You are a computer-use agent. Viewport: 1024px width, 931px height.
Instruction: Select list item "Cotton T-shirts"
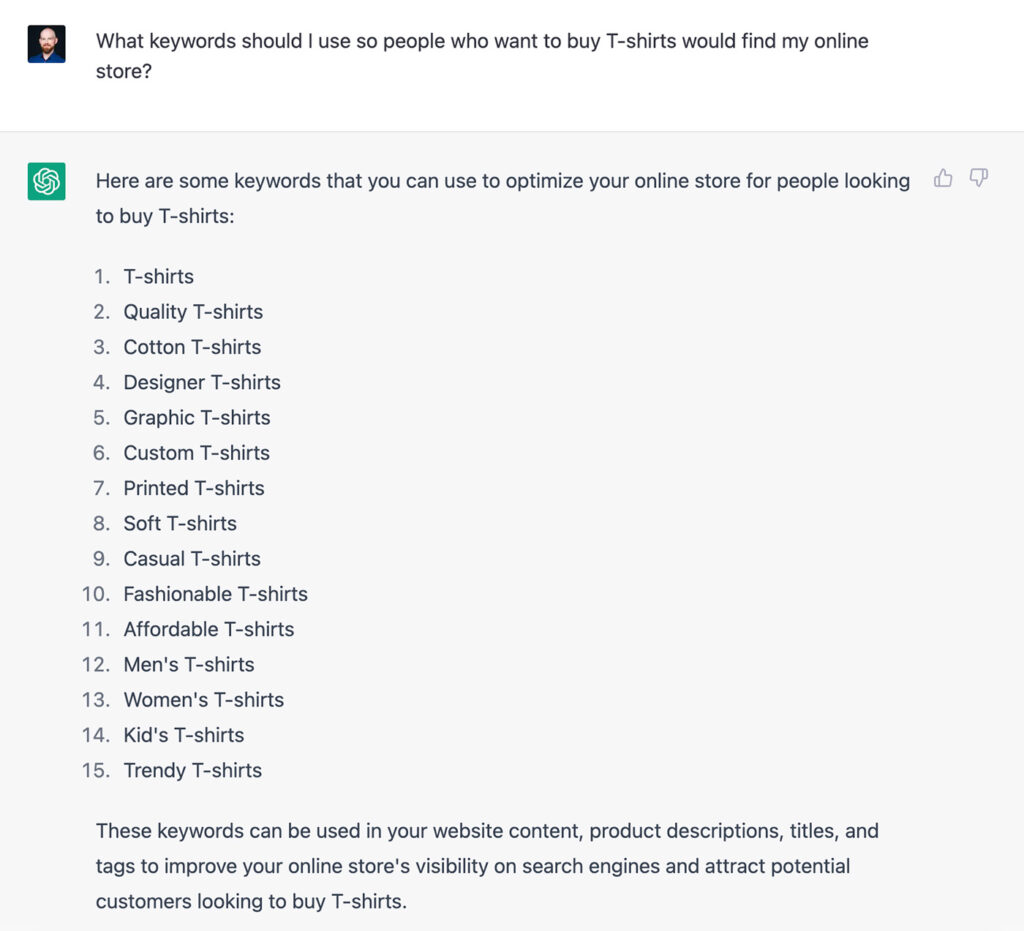point(192,347)
